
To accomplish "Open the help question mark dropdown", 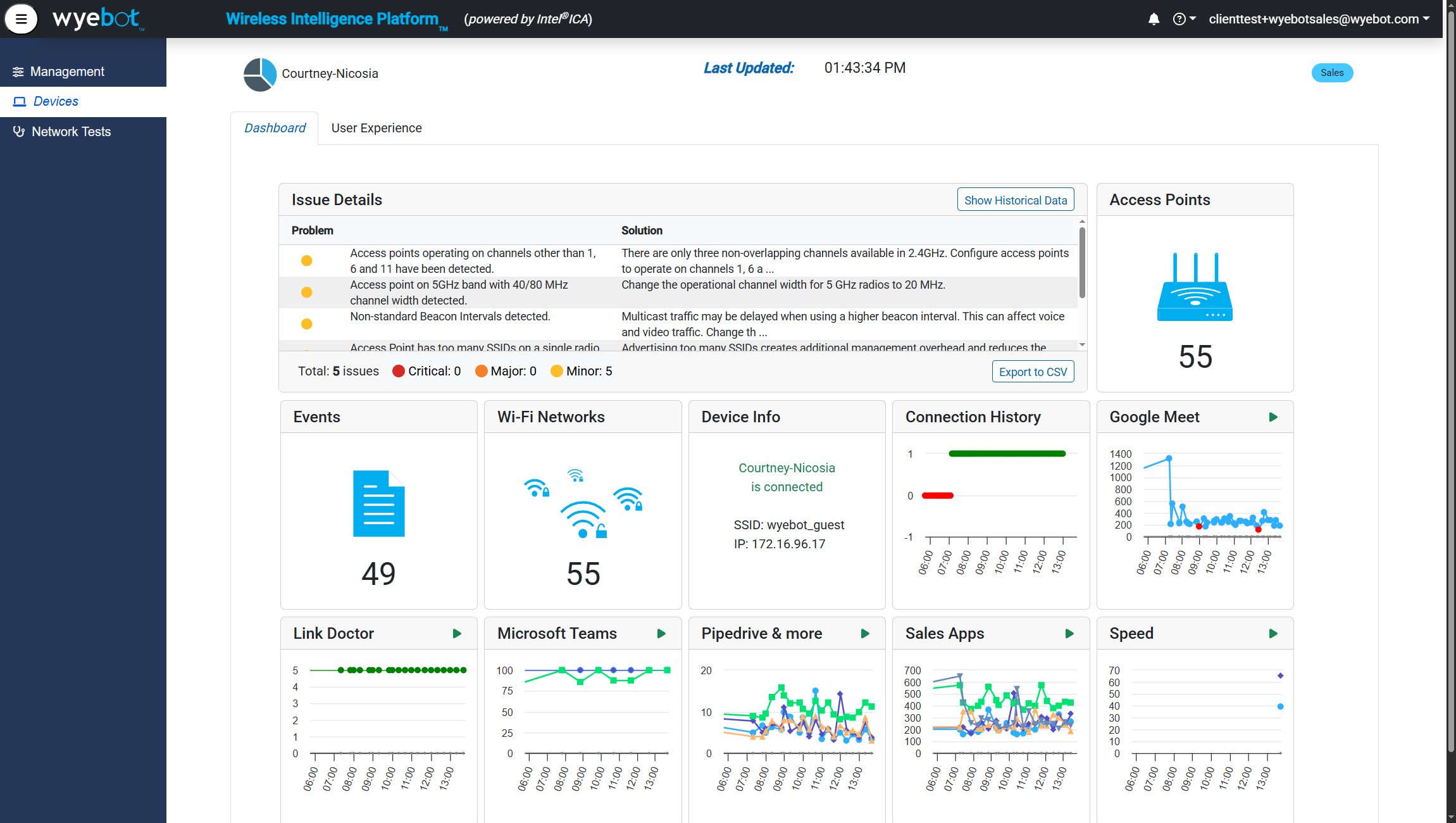I will pyautogui.click(x=1183, y=19).
